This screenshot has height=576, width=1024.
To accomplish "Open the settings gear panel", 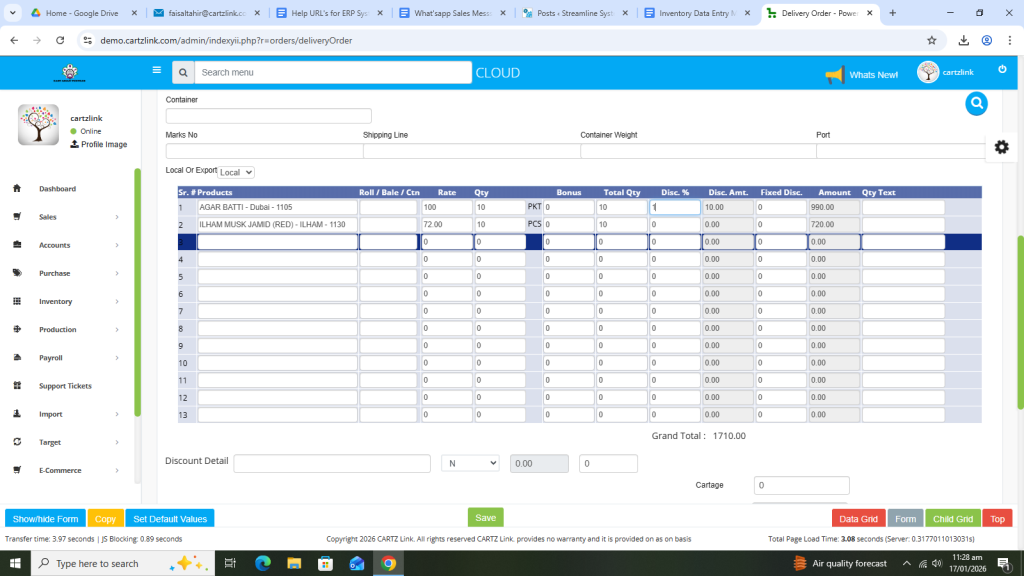I will (x=1001, y=147).
